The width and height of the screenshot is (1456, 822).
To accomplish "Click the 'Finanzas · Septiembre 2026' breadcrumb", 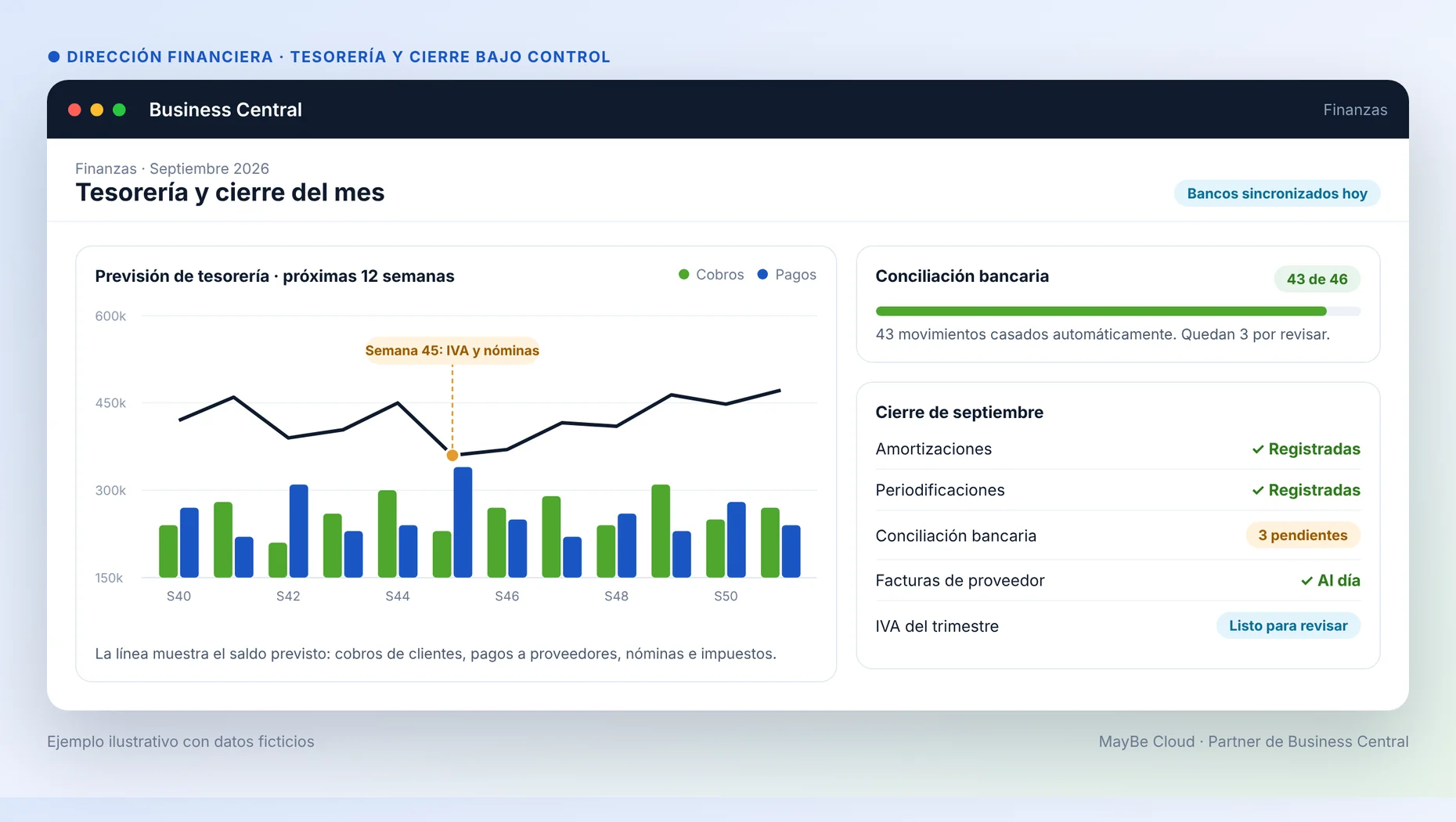I will 172,168.
